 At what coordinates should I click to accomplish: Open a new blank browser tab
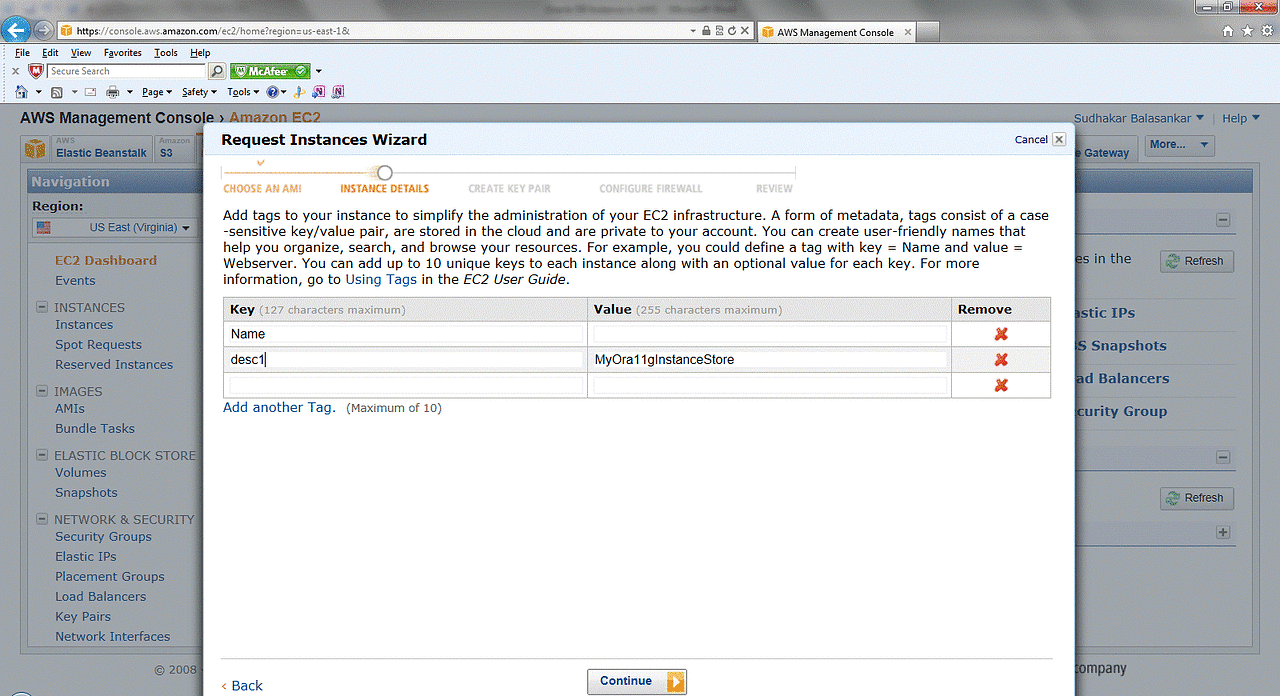pos(928,32)
